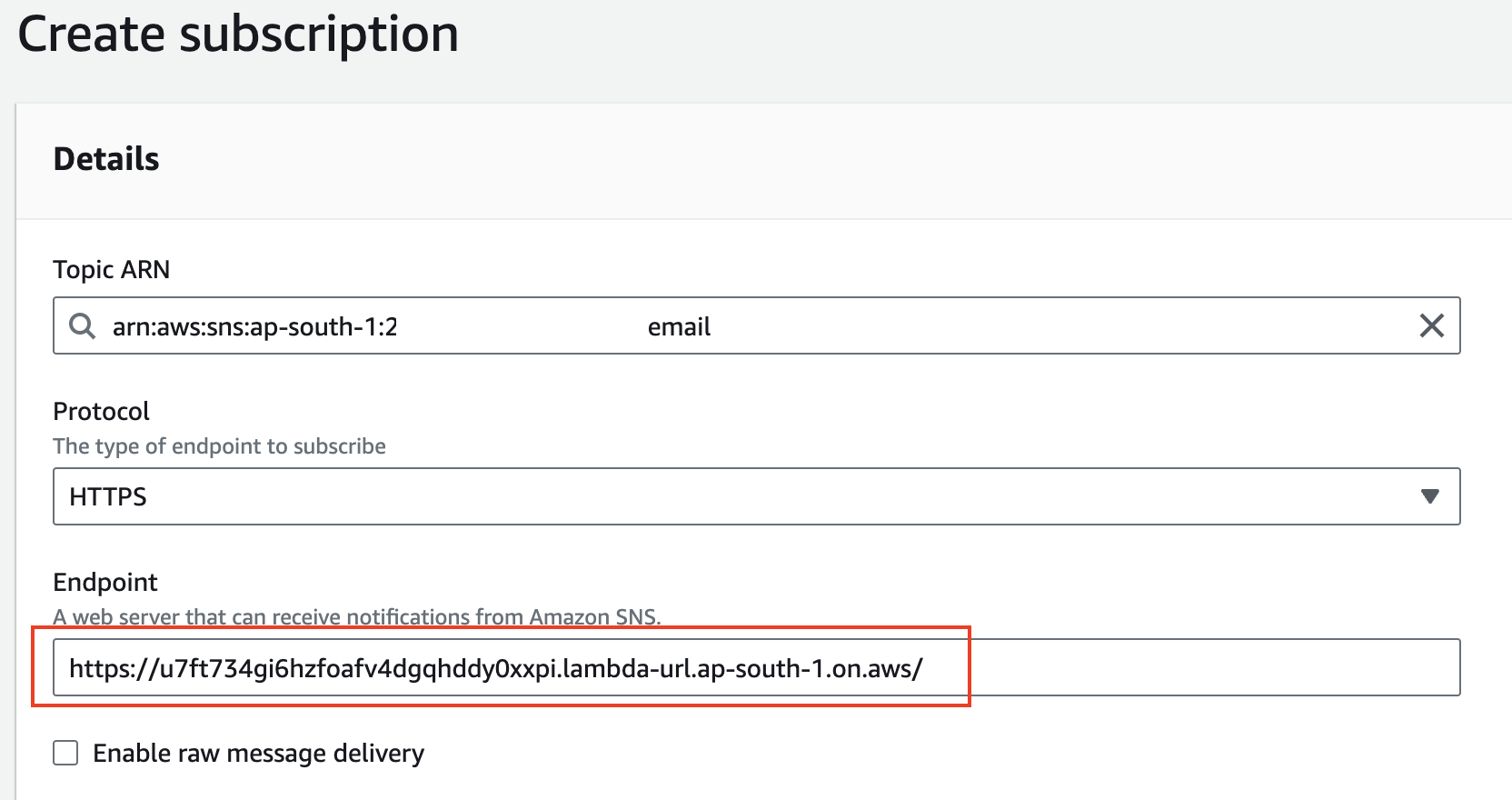The image size is (1512, 800).
Task: Click the Endpoint URL input field
Action: [x=756, y=667]
